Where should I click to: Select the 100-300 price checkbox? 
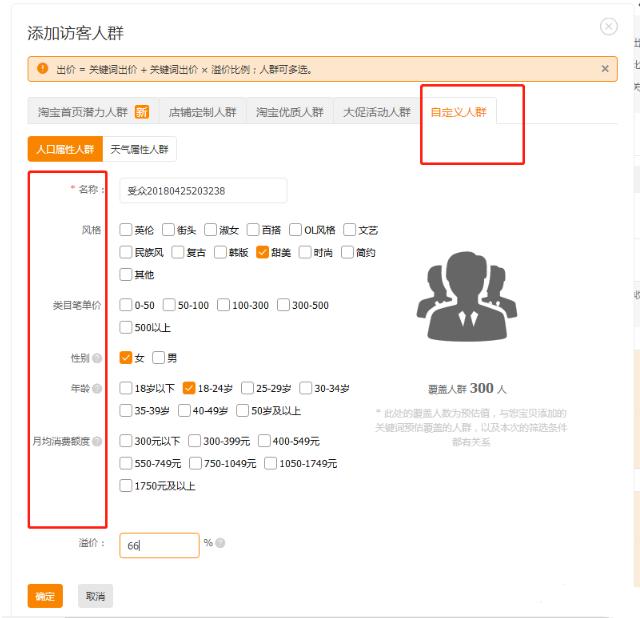[x=223, y=305]
